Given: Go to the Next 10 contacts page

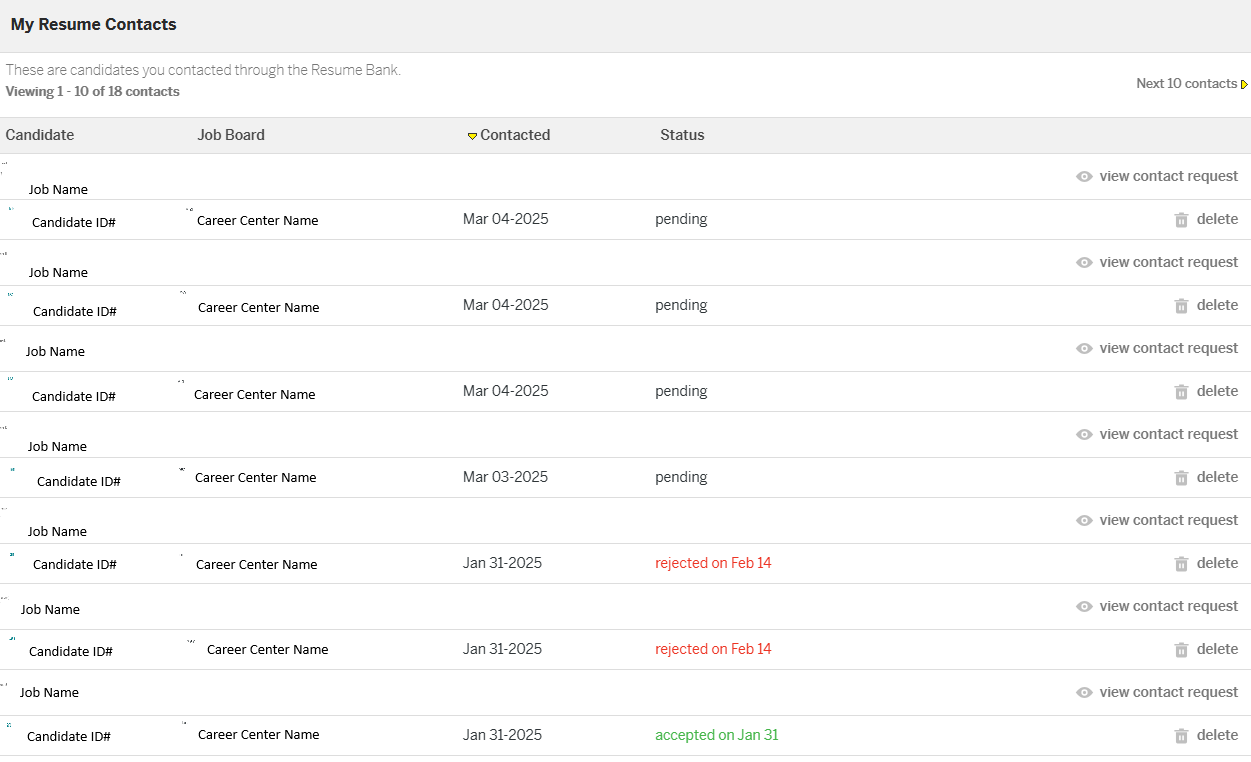Looking at the screenshot, I should pos(1186,84).
